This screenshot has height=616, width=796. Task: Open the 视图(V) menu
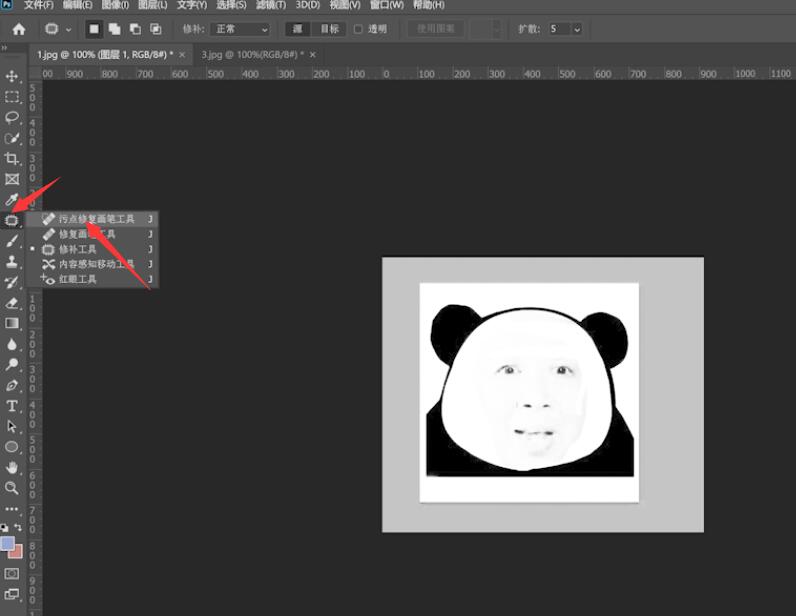pyautogui.click(x=345, y=5)
